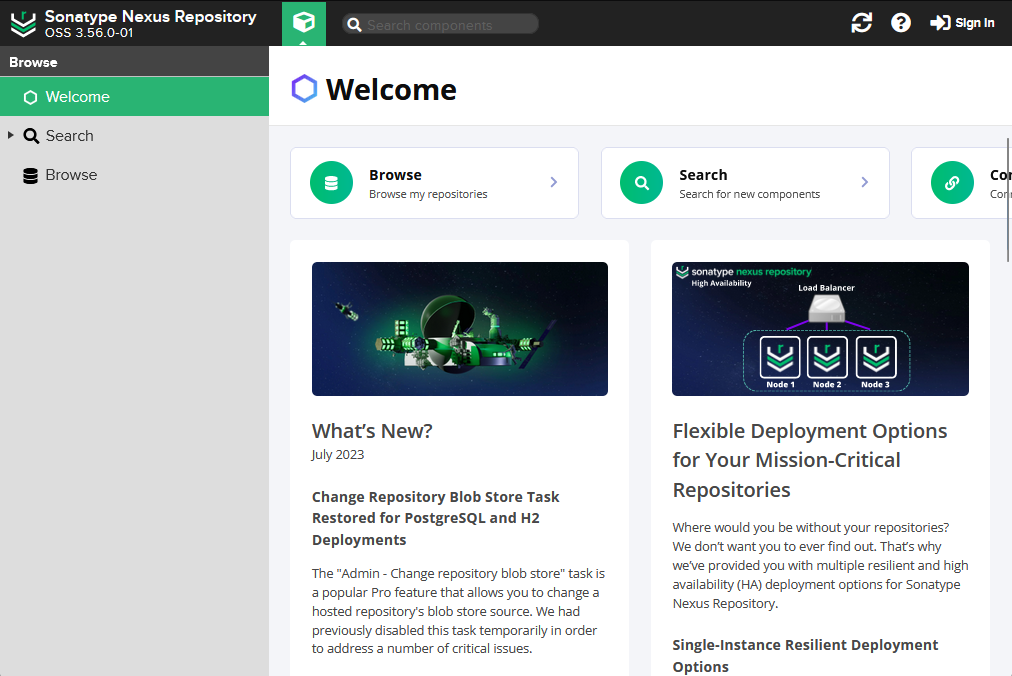Click the Sonatype Nexus logo icon

coord(23,23)
